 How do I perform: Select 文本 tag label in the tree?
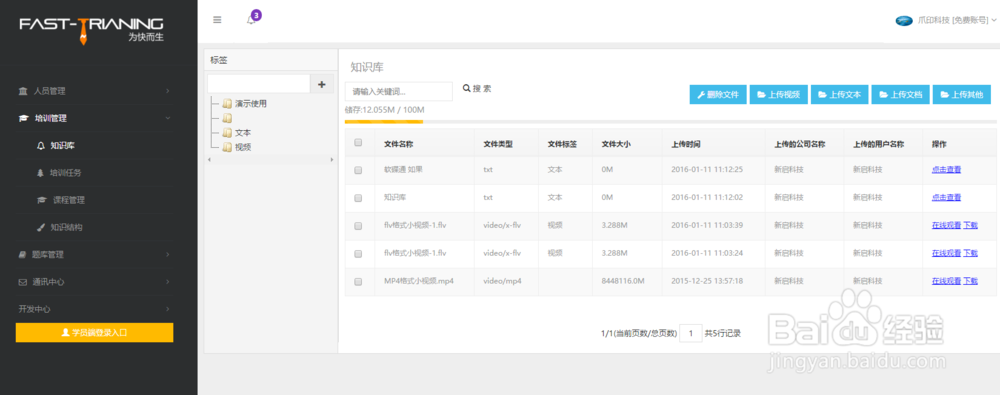[243, 133]
